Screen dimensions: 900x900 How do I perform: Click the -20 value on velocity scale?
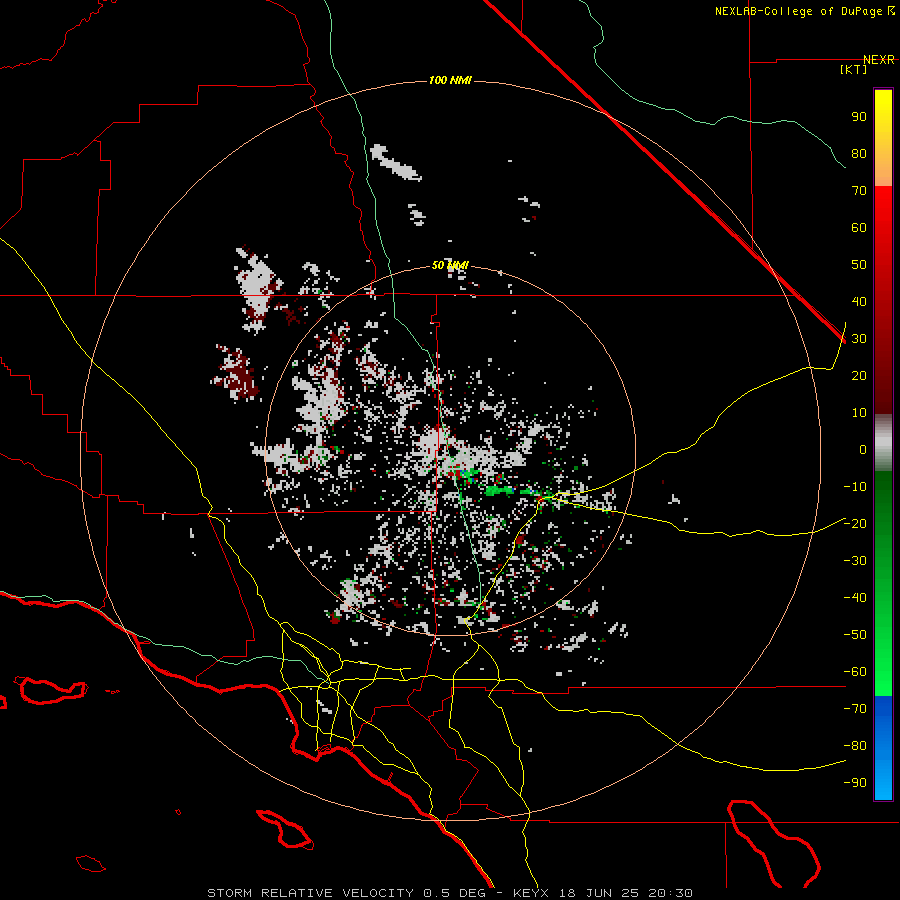click(855, 524)
